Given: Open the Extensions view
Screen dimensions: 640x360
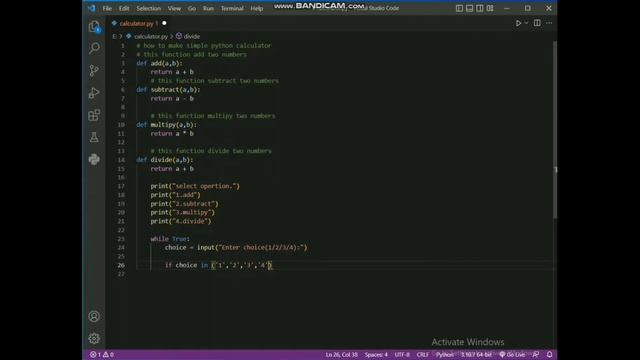Looking at the screenshot, I should click(94, 115).
